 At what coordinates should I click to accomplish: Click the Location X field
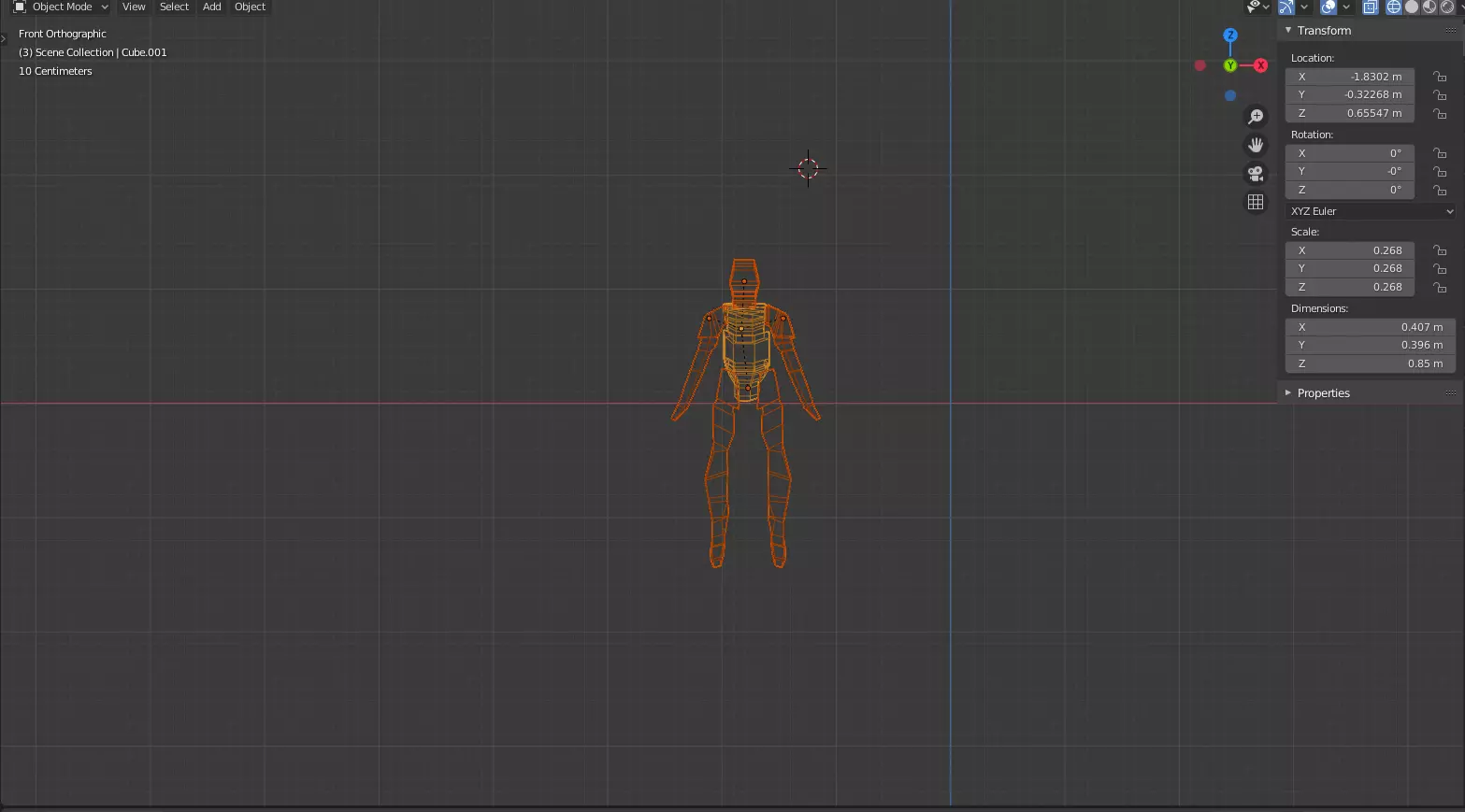pyautogui.click(x=1350, y=77)
